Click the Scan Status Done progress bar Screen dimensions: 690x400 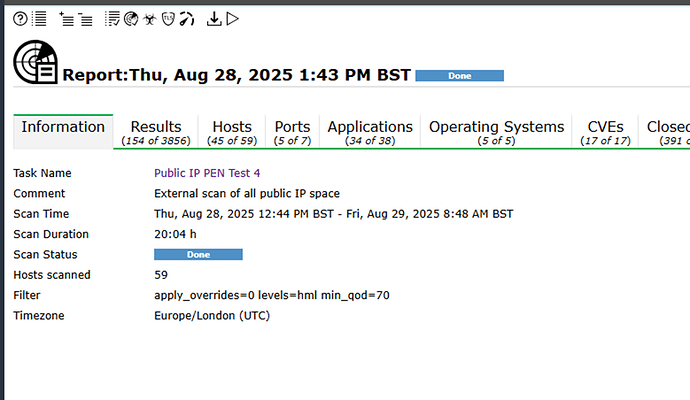pyautogui.click(x=198, y=255)
